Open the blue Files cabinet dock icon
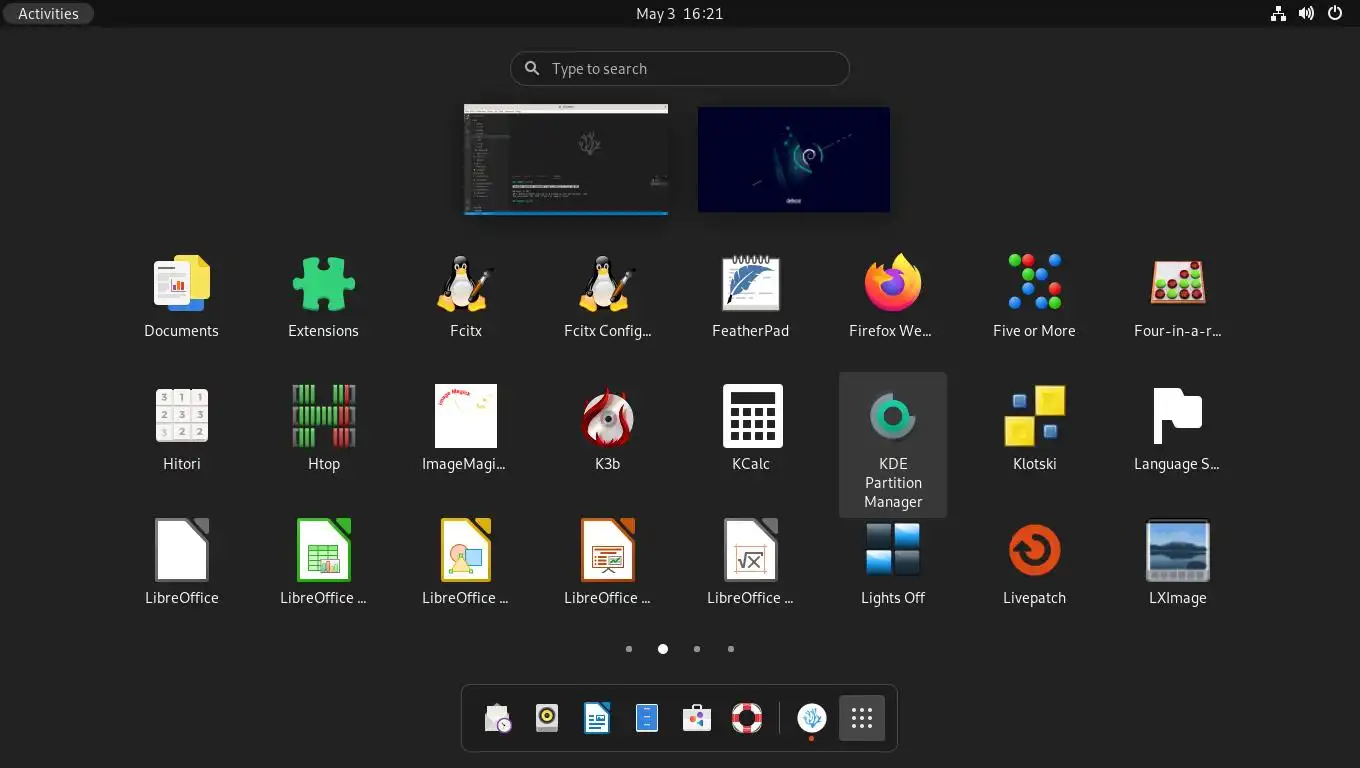Image resolution: width=1360 pixels, height=768 pixels. pyautogui.click(x=647, y=718)
